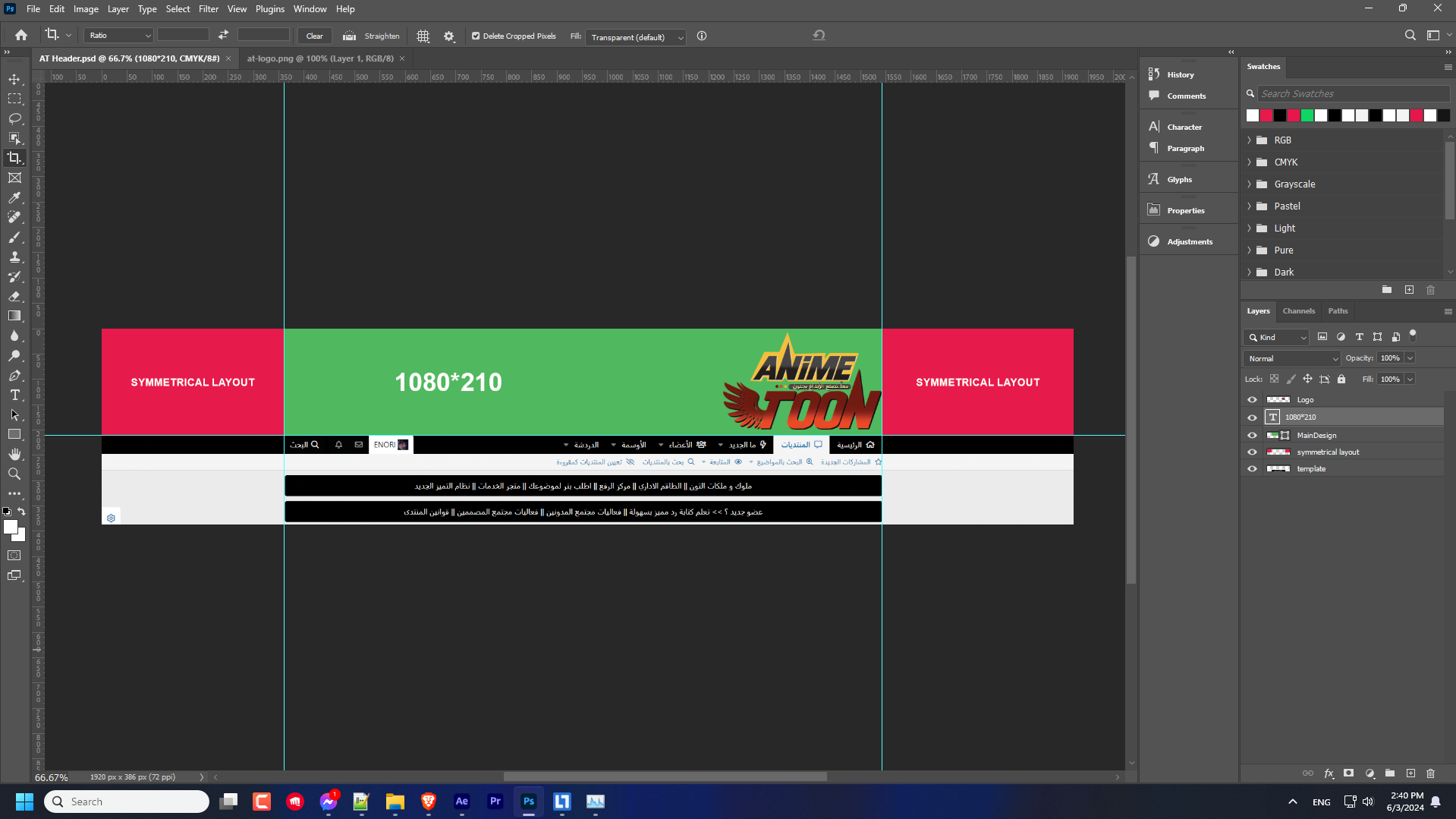The width and height of the screenshot is (1456, 819).
Task: Select the Rectangular Marquee tool
Action: pyautogui.click(x=14, y=99)
